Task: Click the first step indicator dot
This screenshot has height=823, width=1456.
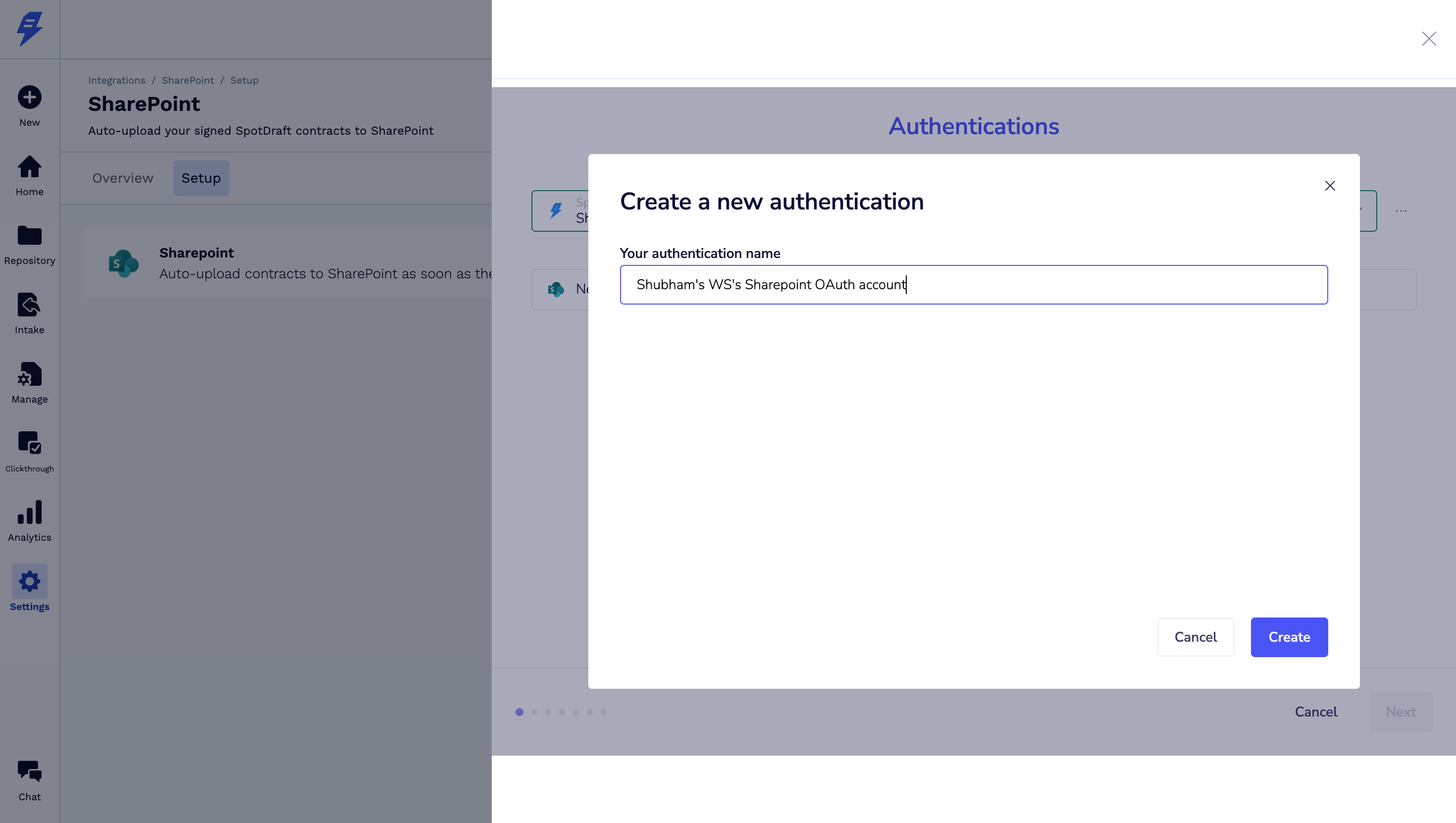Action: tap(519, 712)
